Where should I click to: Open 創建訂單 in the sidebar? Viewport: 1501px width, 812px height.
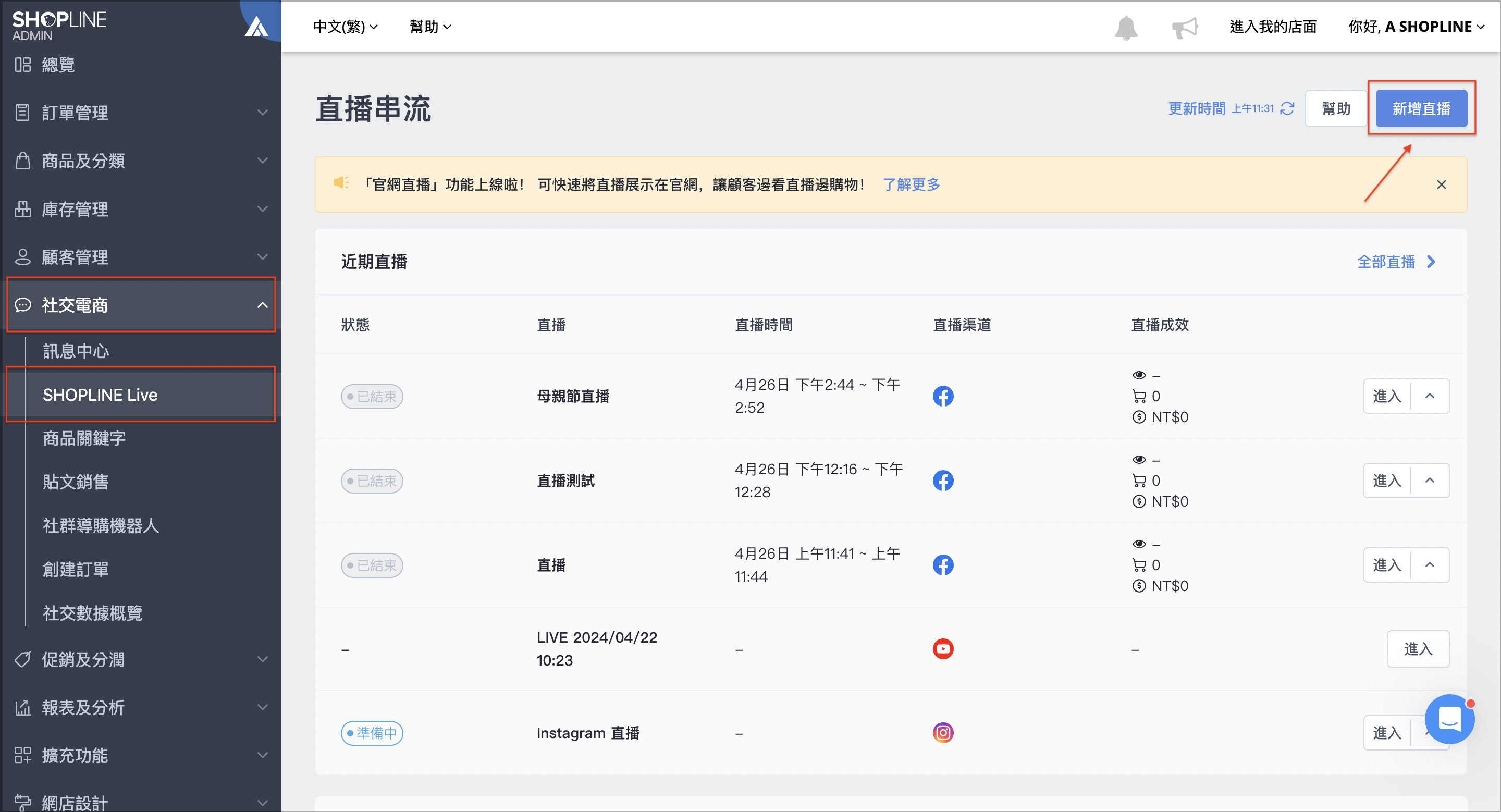tap(76, 569)
